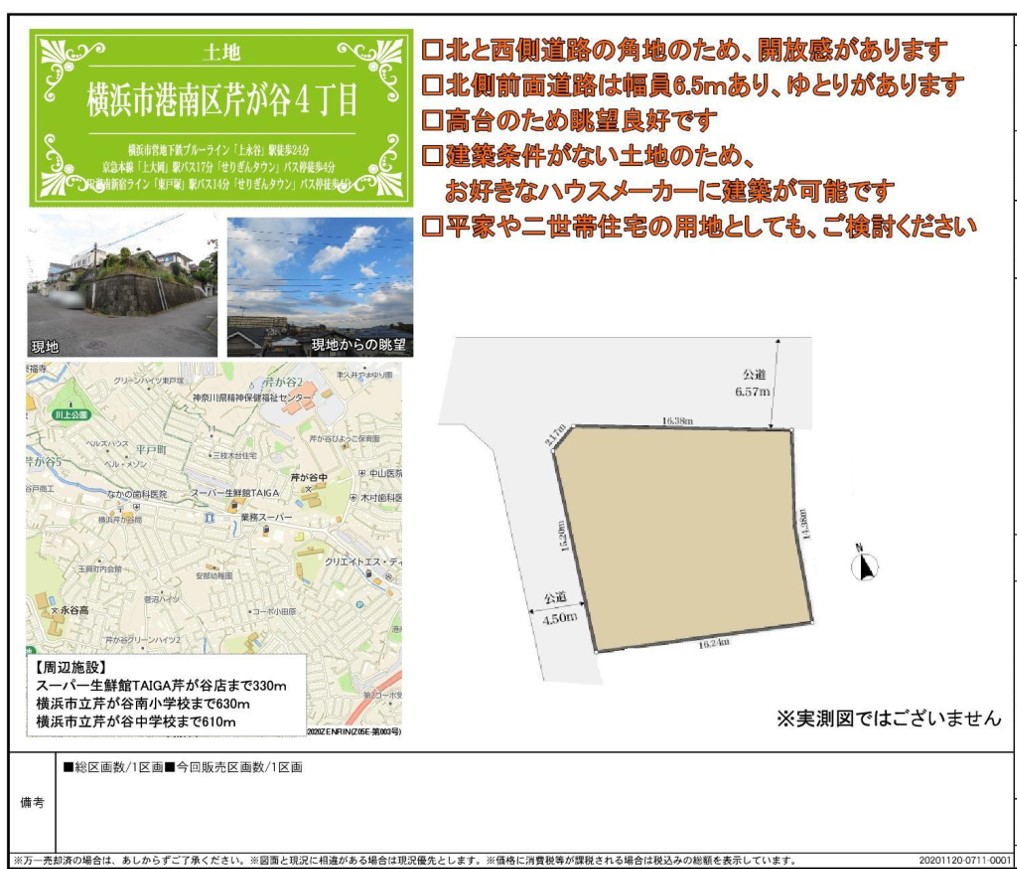Click the 周辺施設 heading in info box
This screenshot has height=869, width=1017.
tap(70, 668)
